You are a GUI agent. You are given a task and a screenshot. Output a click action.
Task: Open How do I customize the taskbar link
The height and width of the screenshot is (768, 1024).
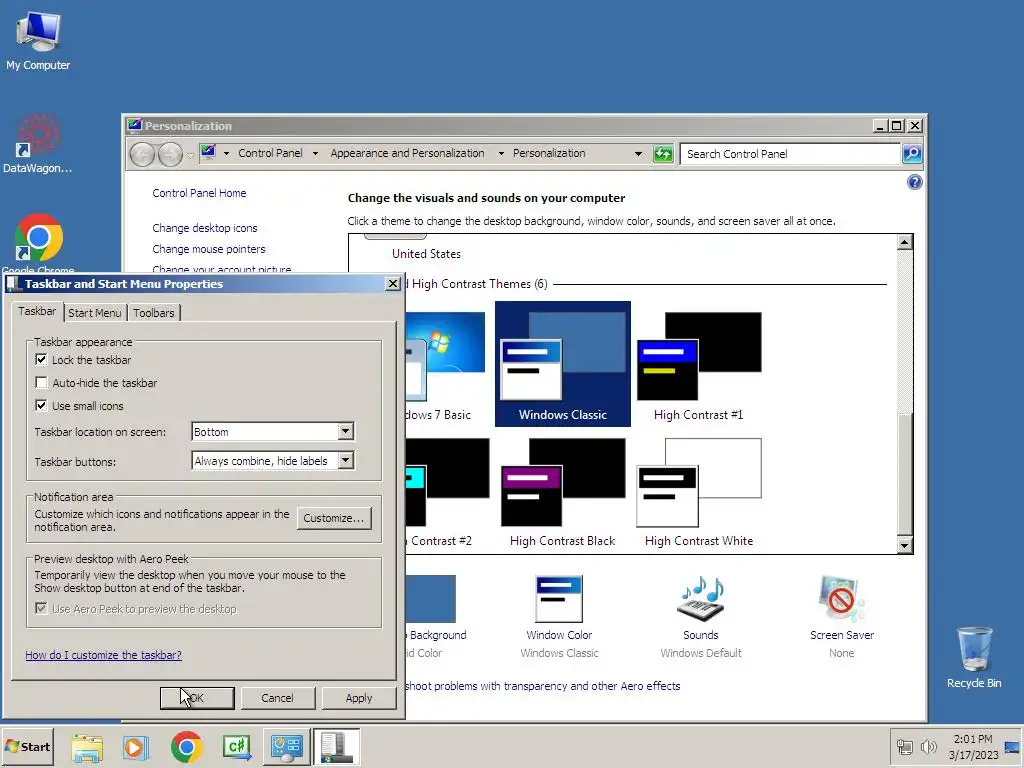tap(103, 655)
